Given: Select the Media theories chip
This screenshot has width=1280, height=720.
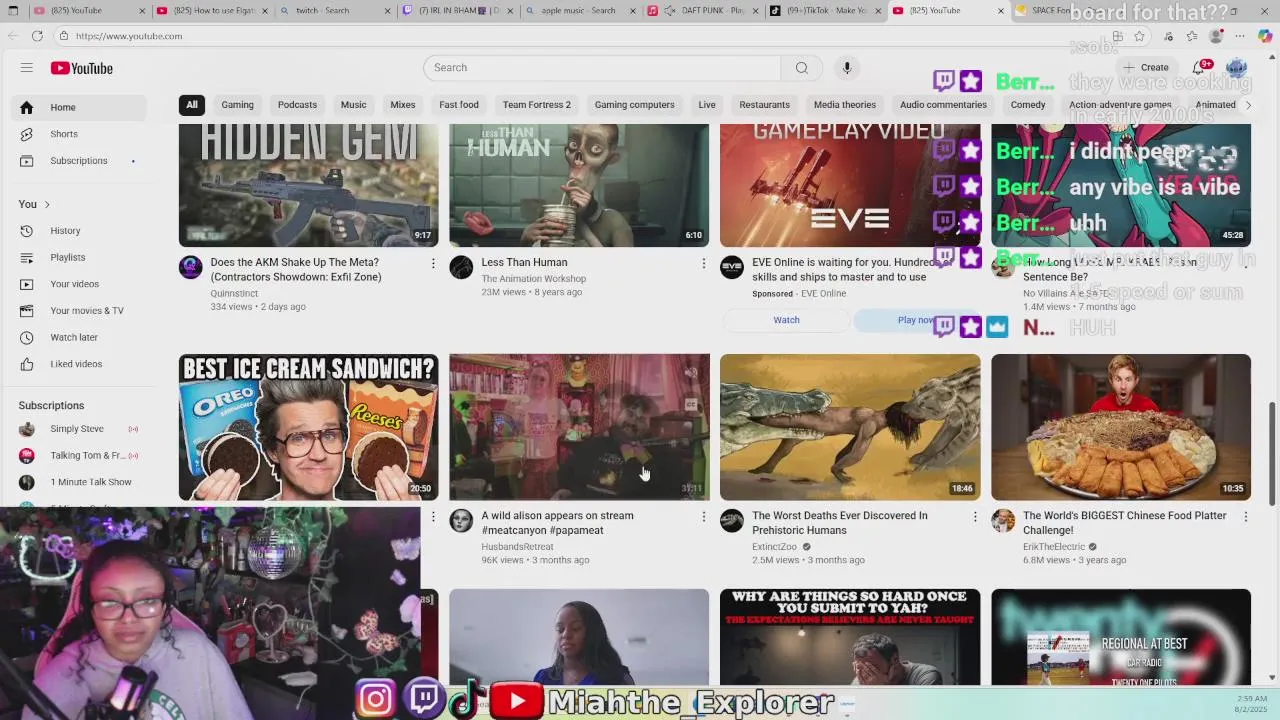Looking at the screenshot, I should click(845, 105).
